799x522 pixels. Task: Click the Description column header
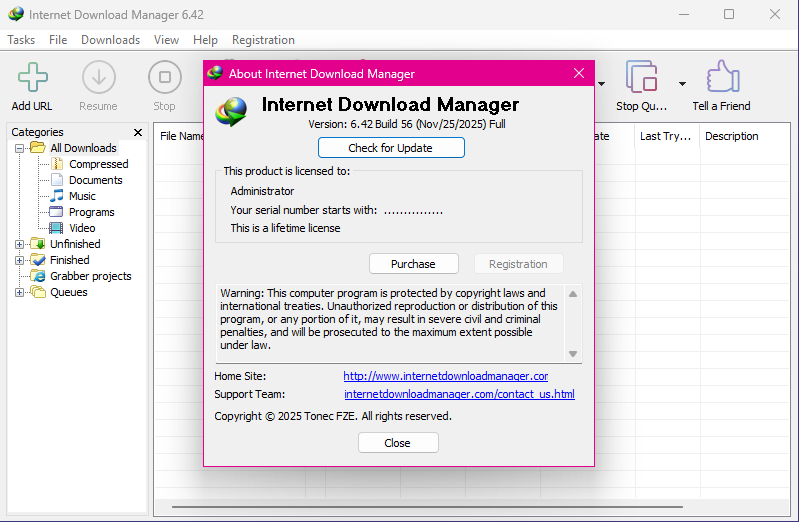pos(732,136)
